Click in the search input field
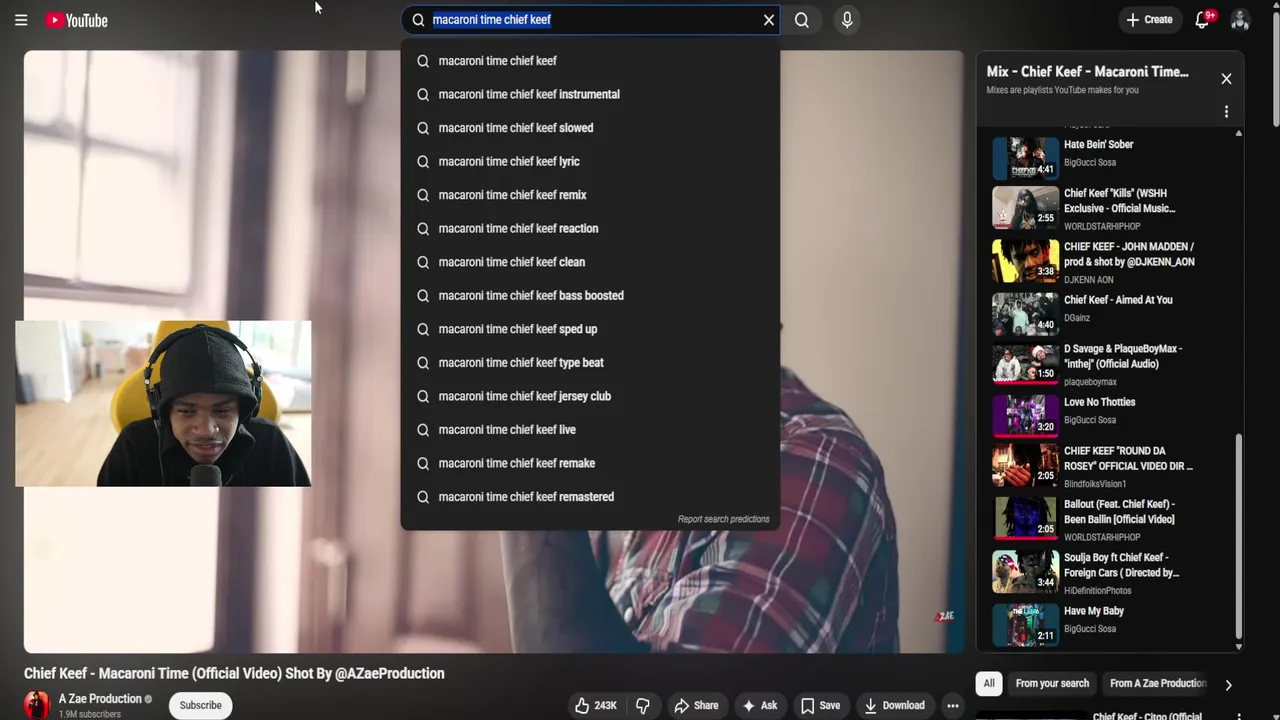 [590, 20]
